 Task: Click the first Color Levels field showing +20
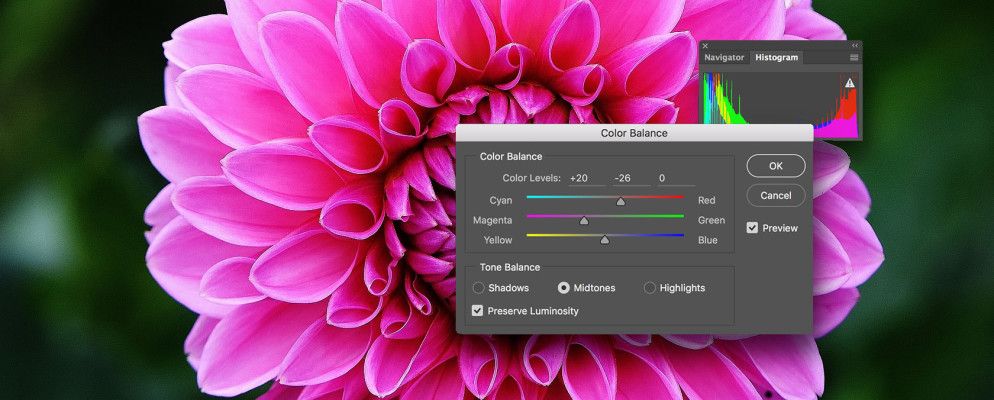[x=586, y=179]
